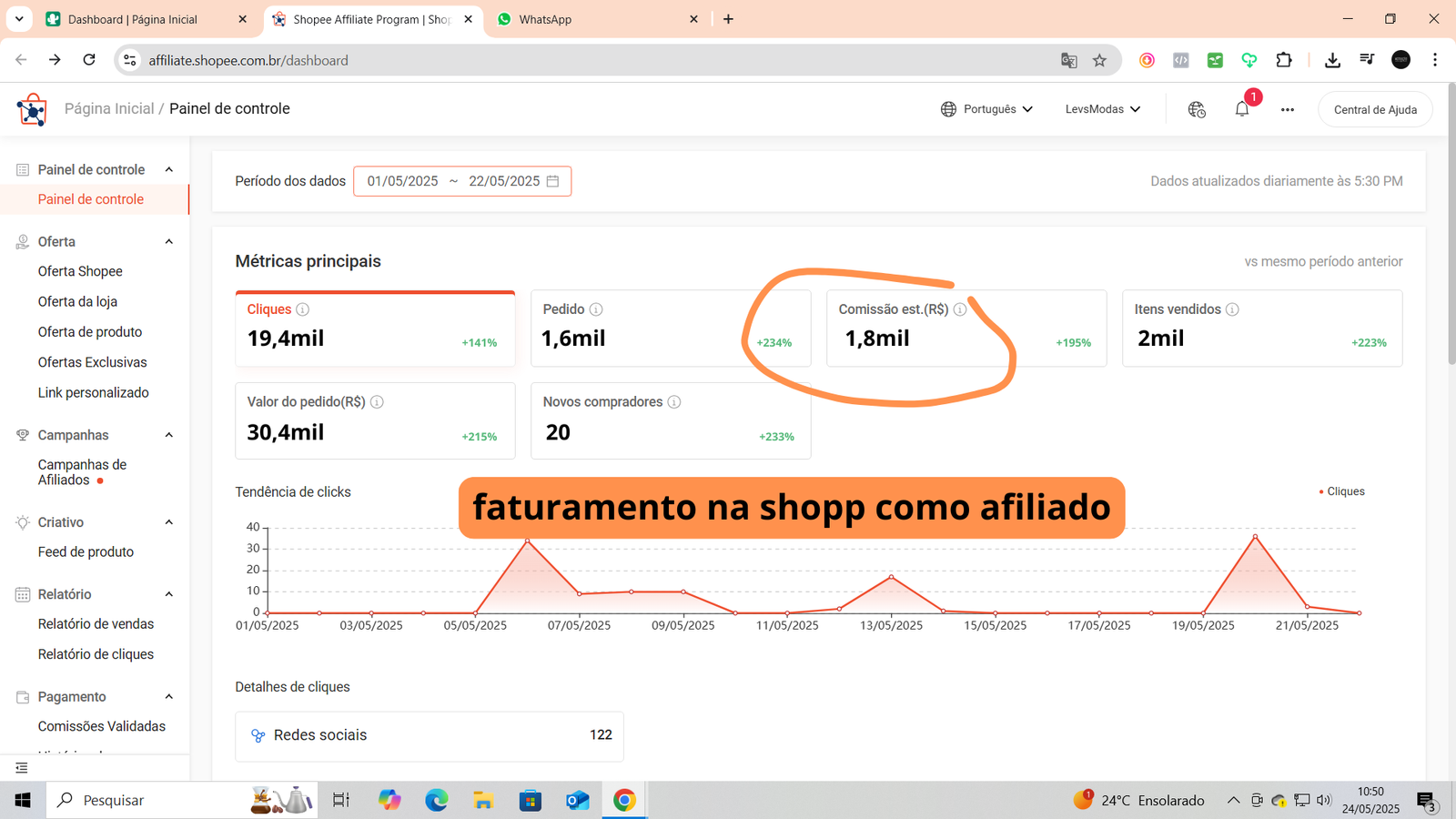The width and height of the screenshot is (1456, 819).
Task: Open the Chrome tab search dropdown arrow
Action: point(19,19)
